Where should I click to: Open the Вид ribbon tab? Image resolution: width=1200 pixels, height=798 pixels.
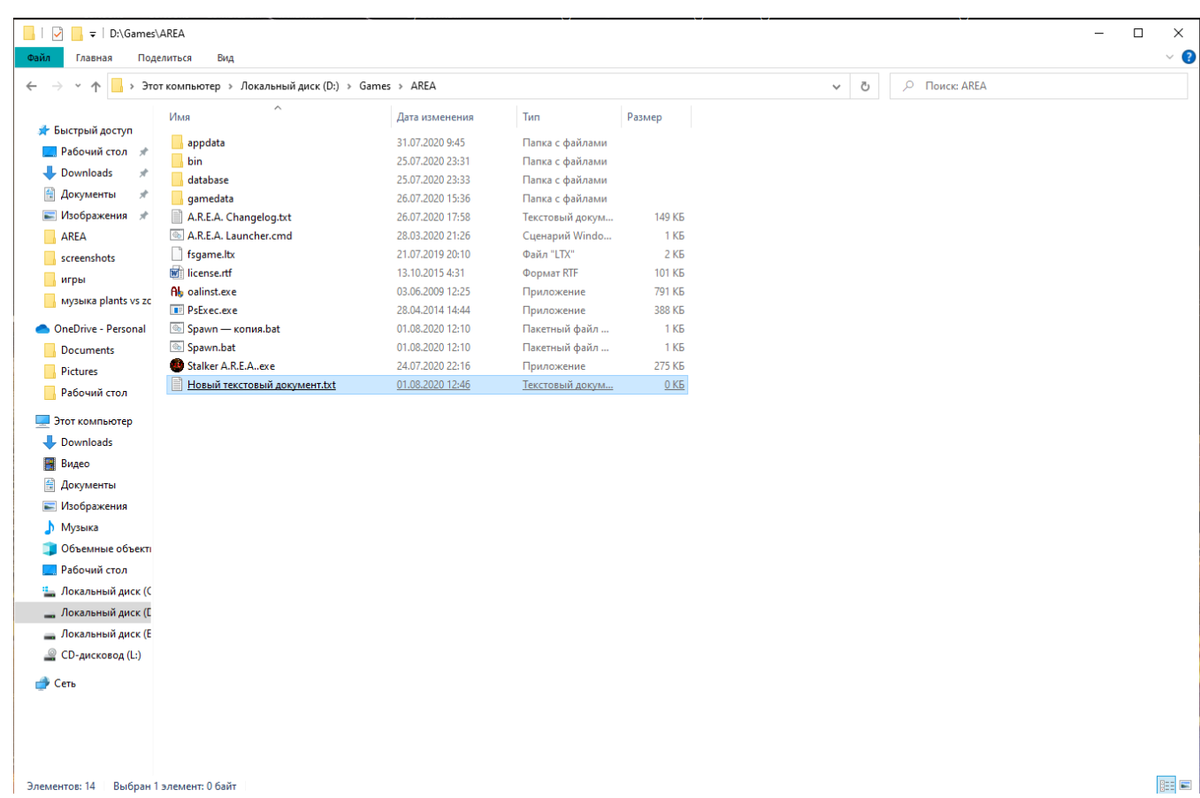click(225, 58)
